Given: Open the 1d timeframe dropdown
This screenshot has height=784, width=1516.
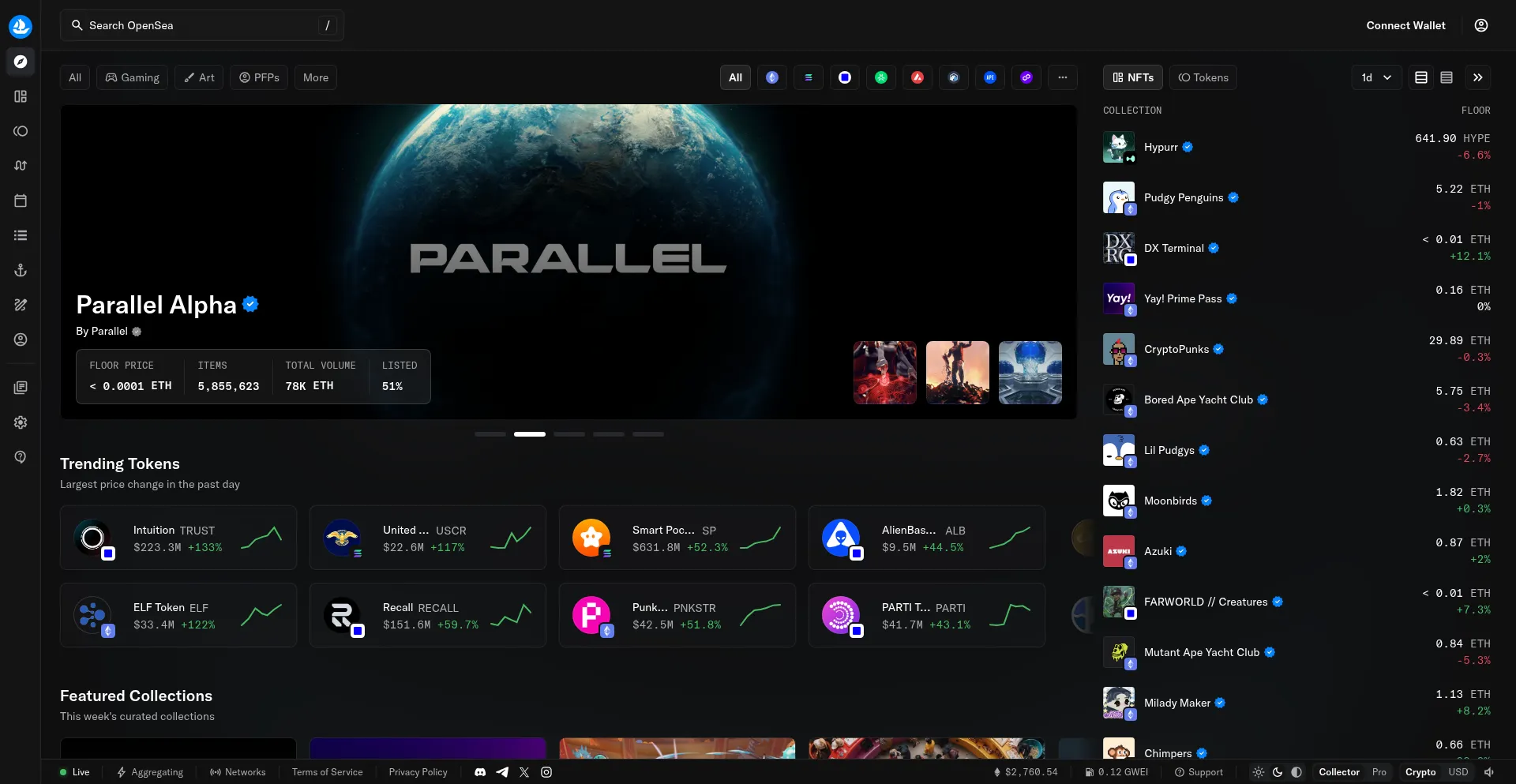Looking at the screenshot, I should point(1376,77).
